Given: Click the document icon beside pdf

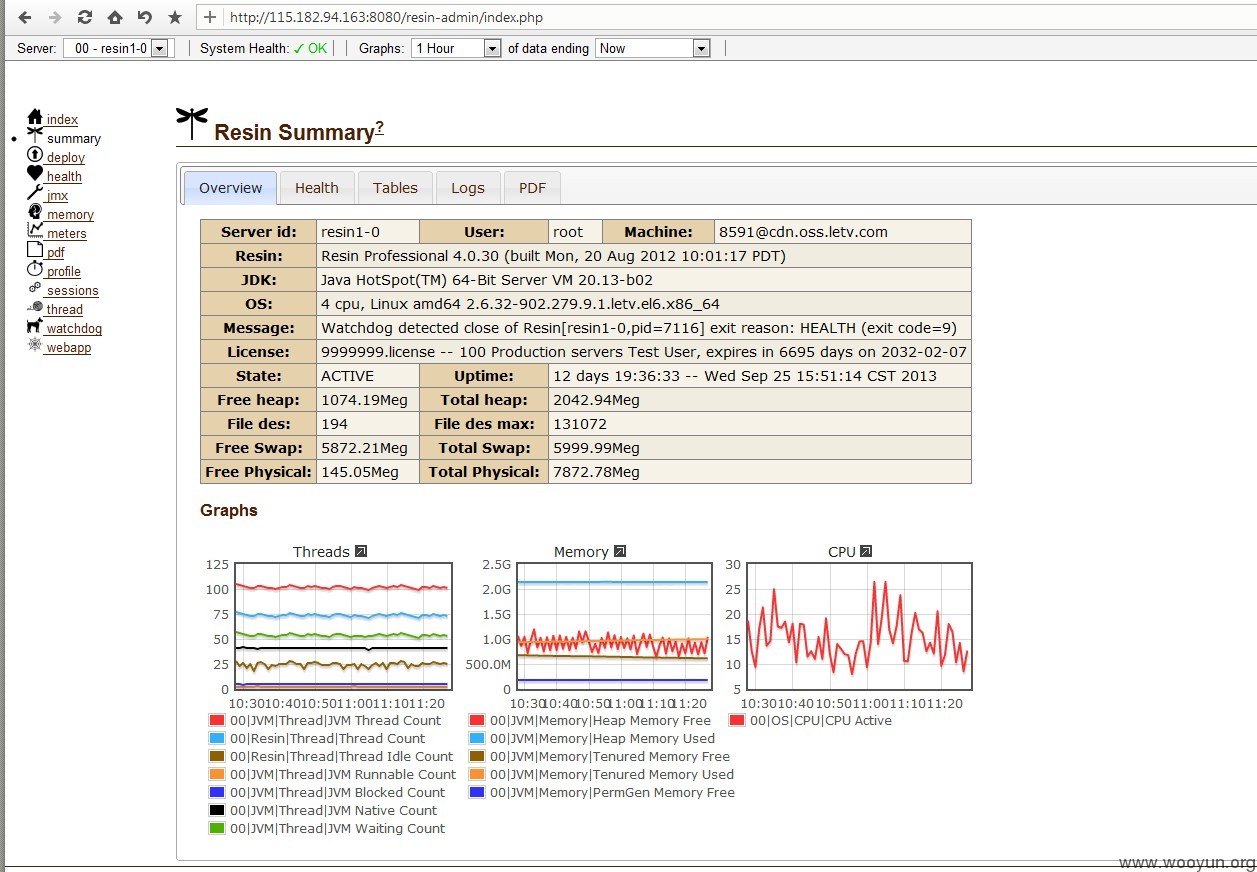Looking at the screenshot, I should click(35, 250).
